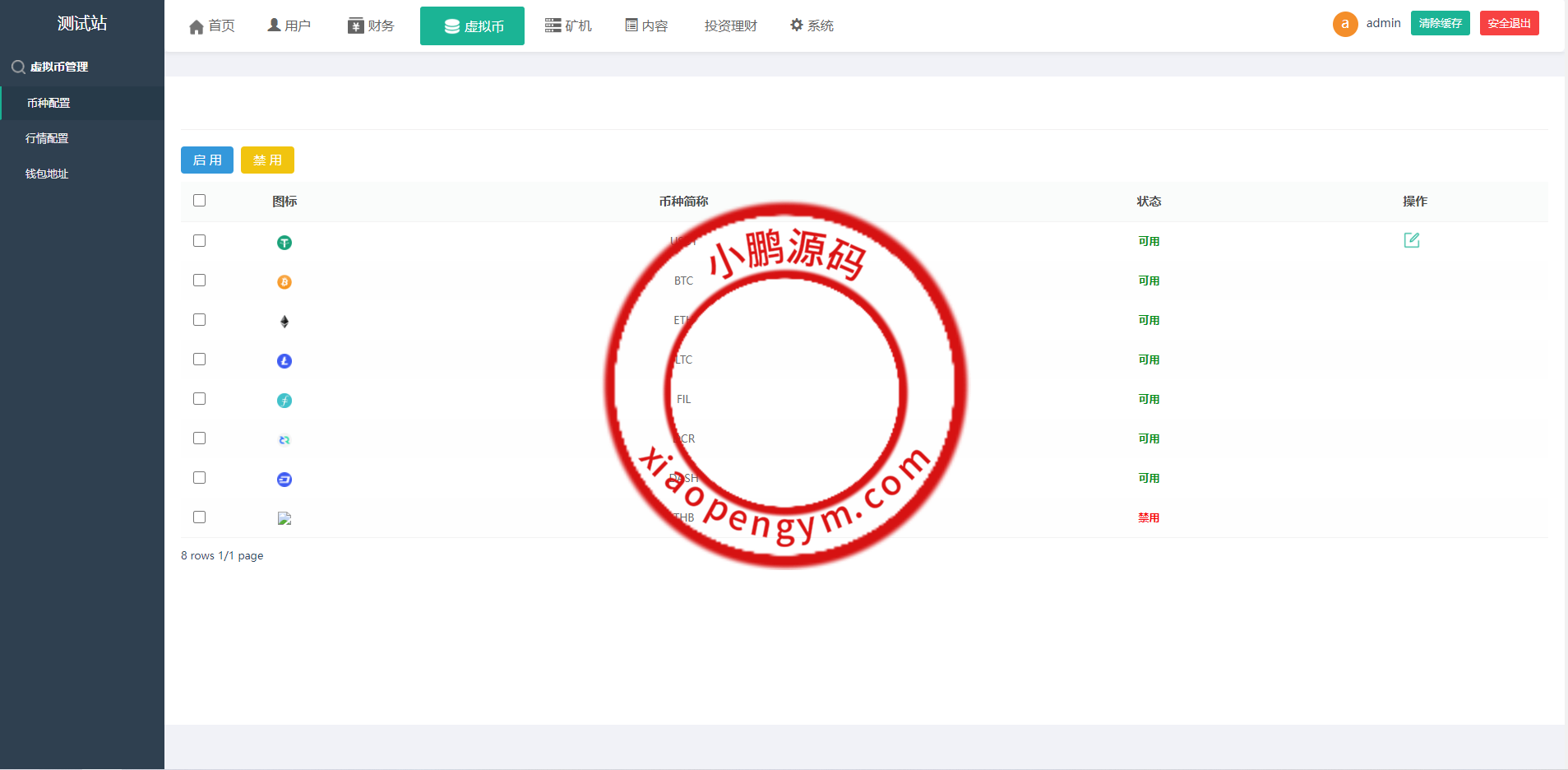
Task: Click the Ethereum diamond icon
Action: [x=284, y=322]
